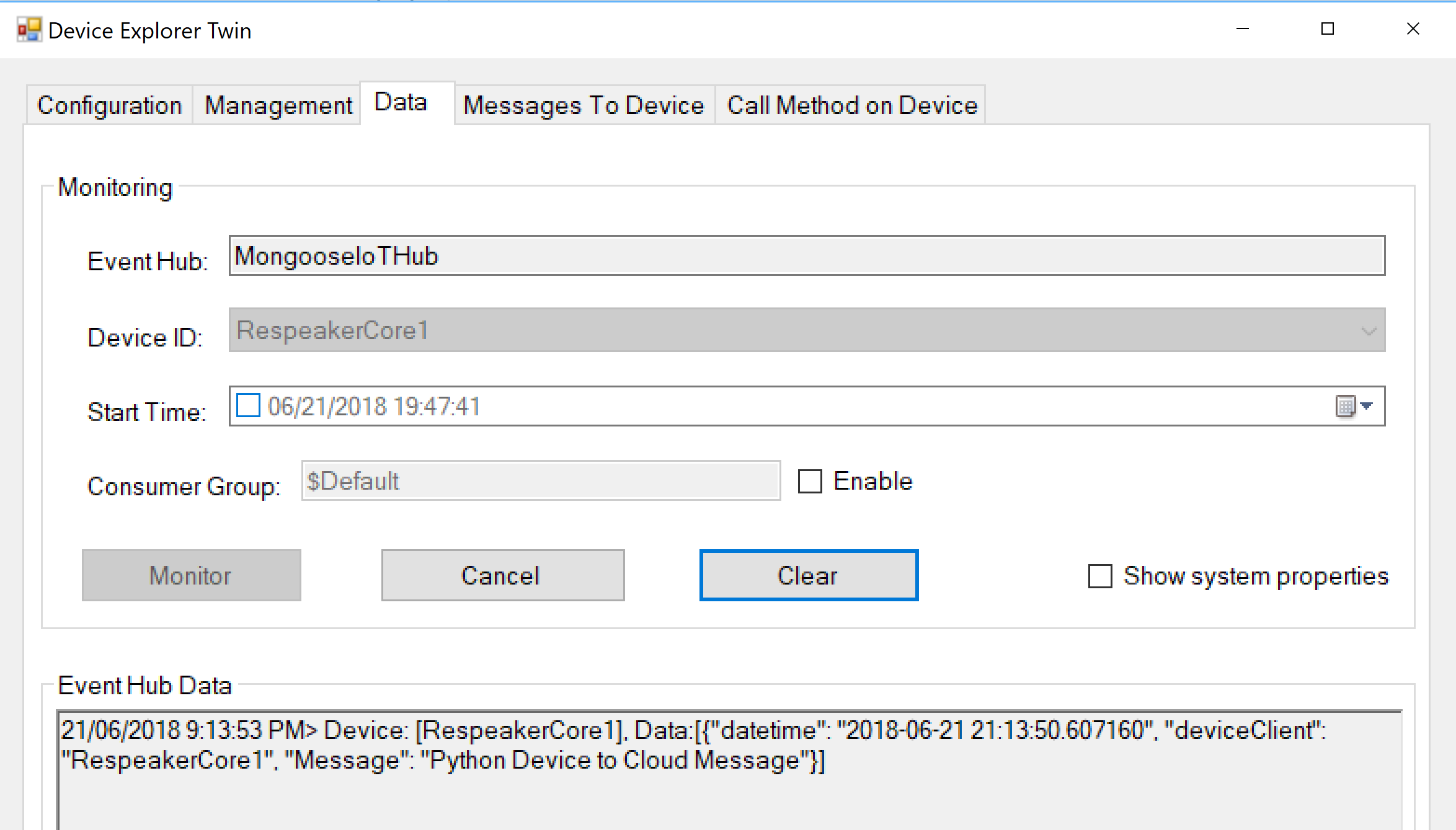The image size is (1456, 830).
Task: Expand the Device ID dropdown
Action: (1368, 330)
